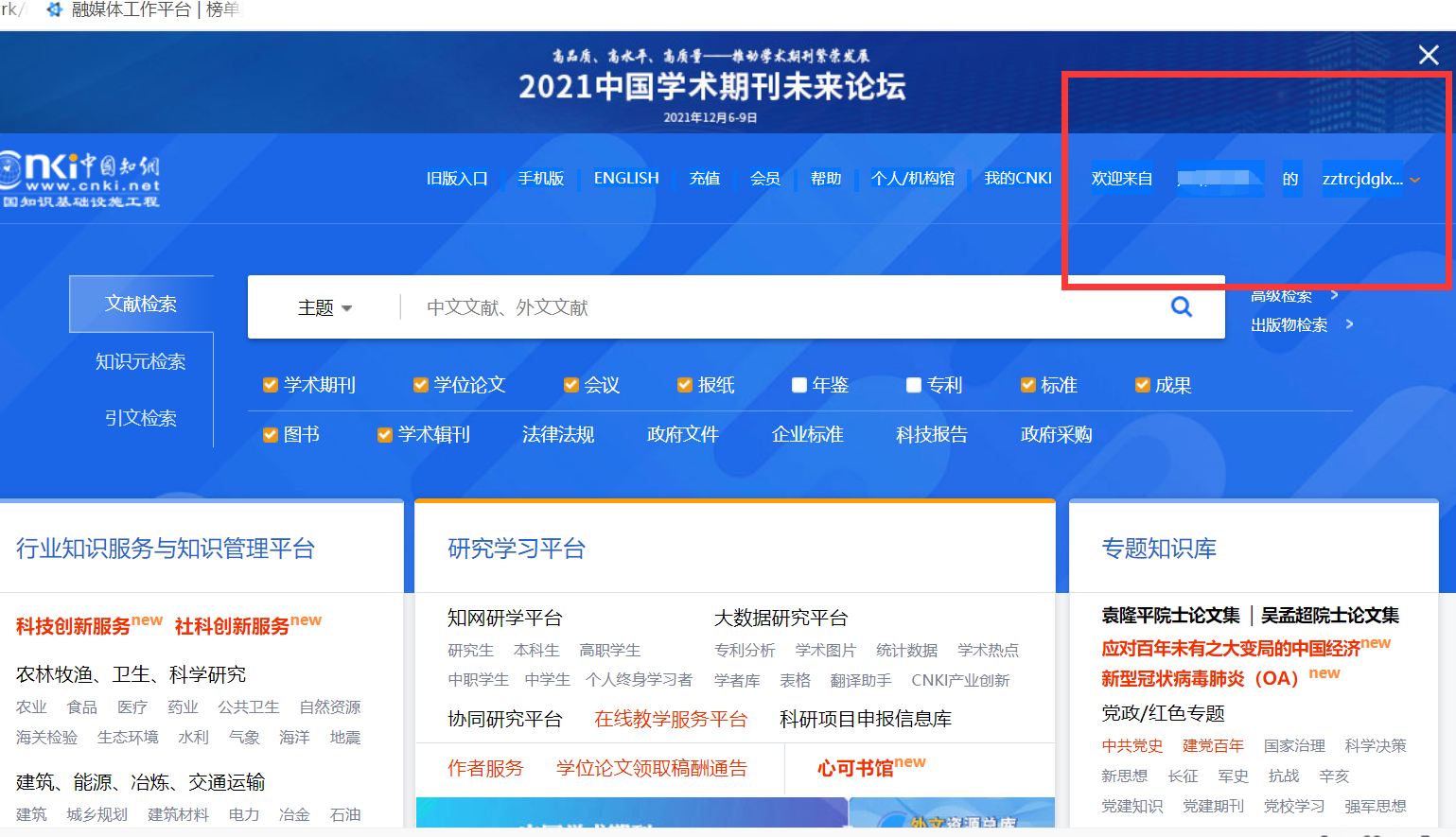Screen dimensions: 1456x837
Task: Open 在线教学服务平台 link
Action: point(670,719)
